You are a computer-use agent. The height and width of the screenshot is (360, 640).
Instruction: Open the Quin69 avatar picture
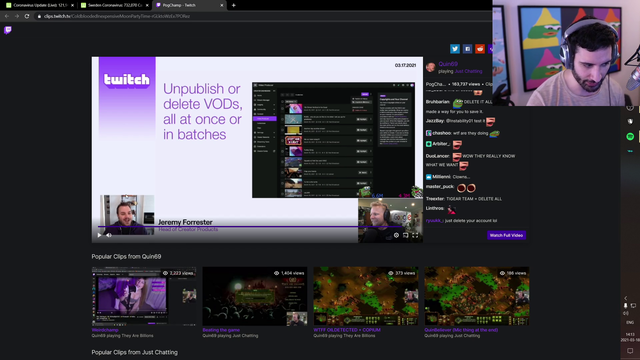tap(431, 67)
